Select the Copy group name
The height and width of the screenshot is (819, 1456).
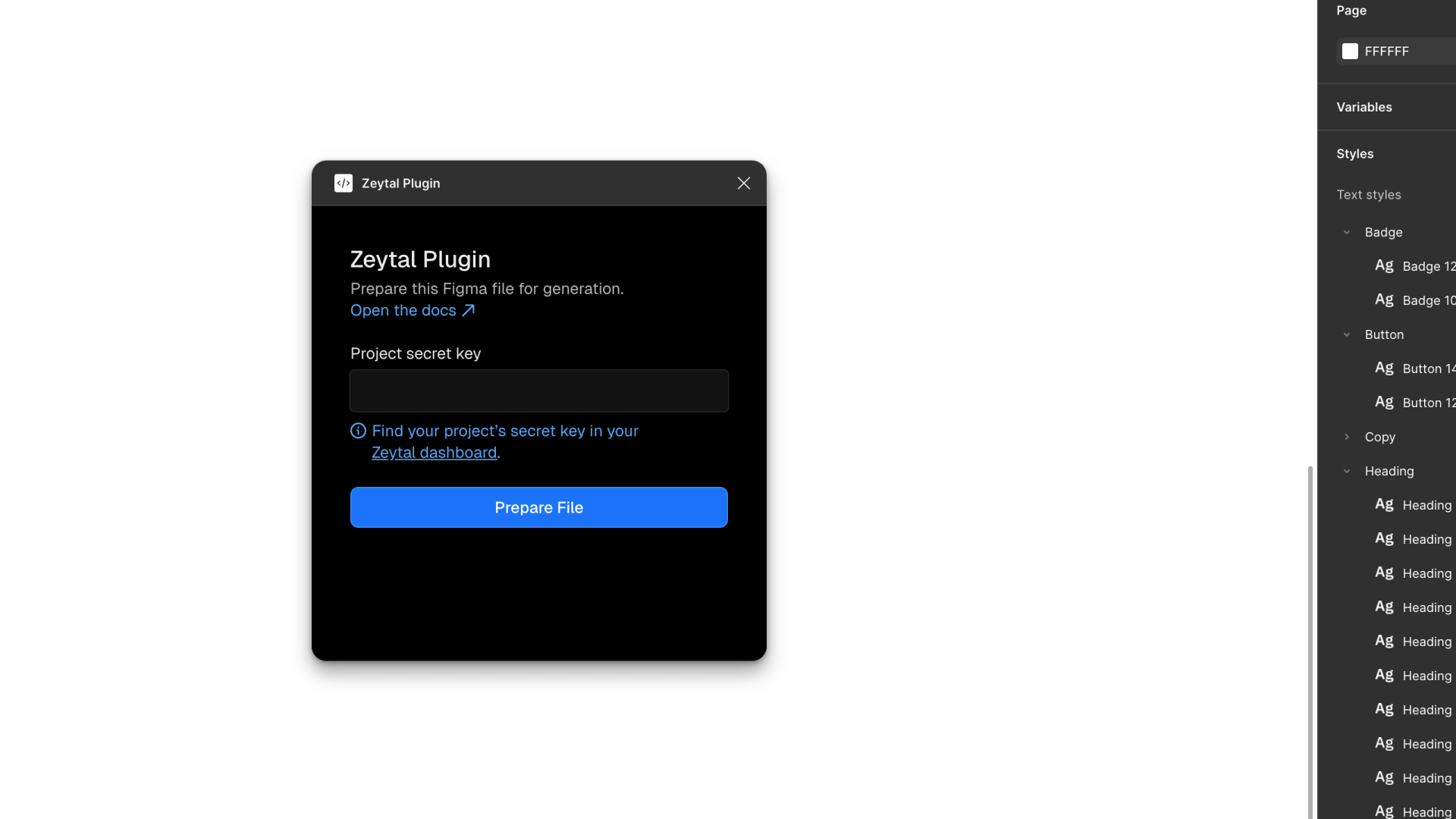(1380, 437)
